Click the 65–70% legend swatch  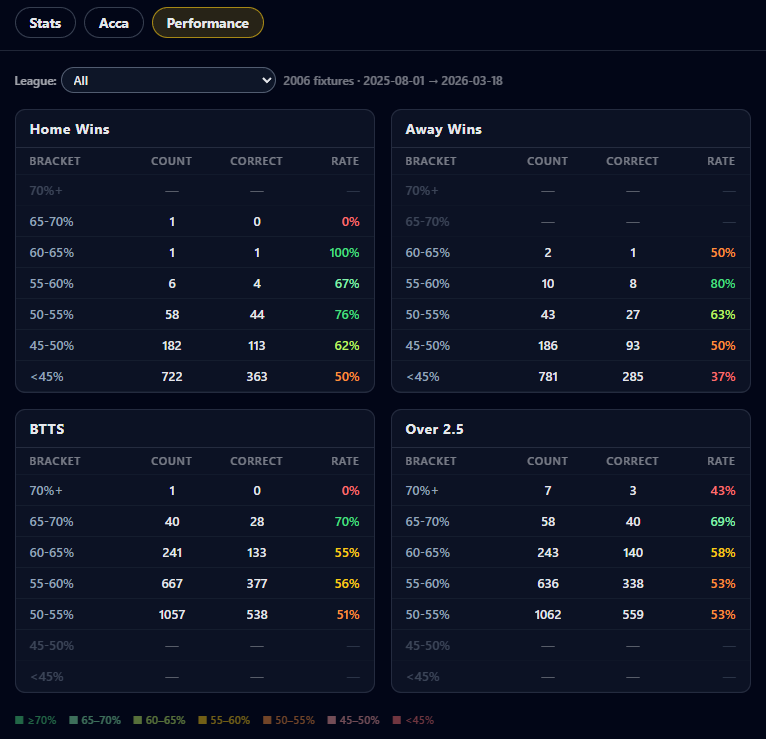point(74,720)
